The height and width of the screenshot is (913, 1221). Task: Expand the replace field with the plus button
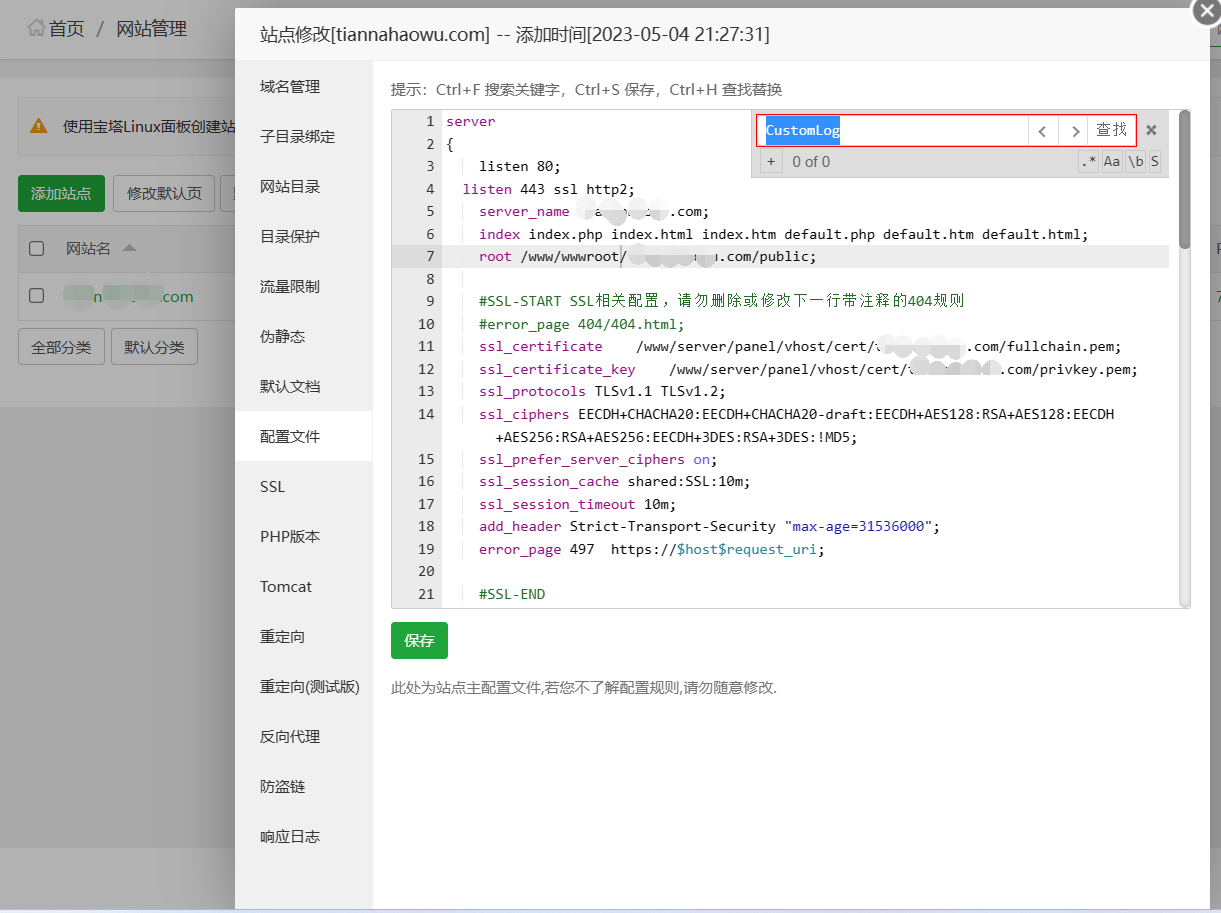point(770,162)
